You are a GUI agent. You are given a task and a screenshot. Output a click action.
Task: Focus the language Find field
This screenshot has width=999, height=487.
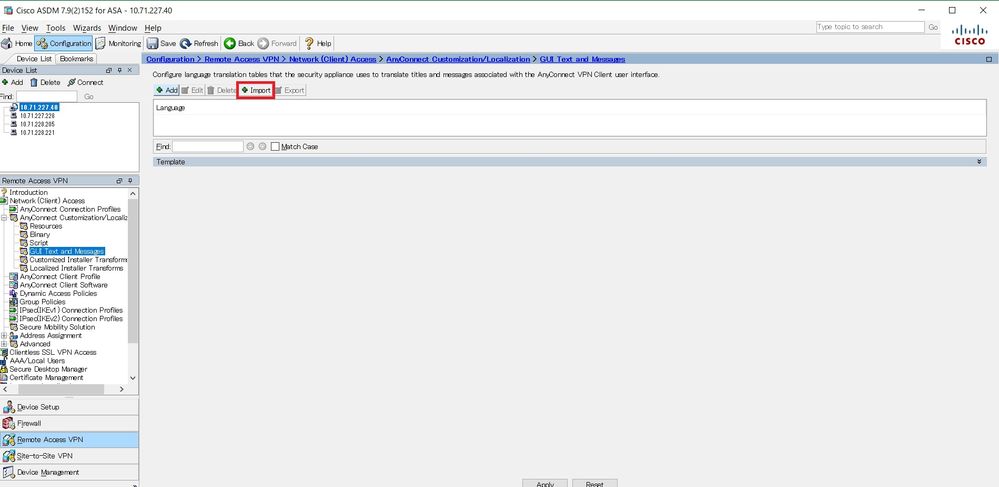coord(208,147)
